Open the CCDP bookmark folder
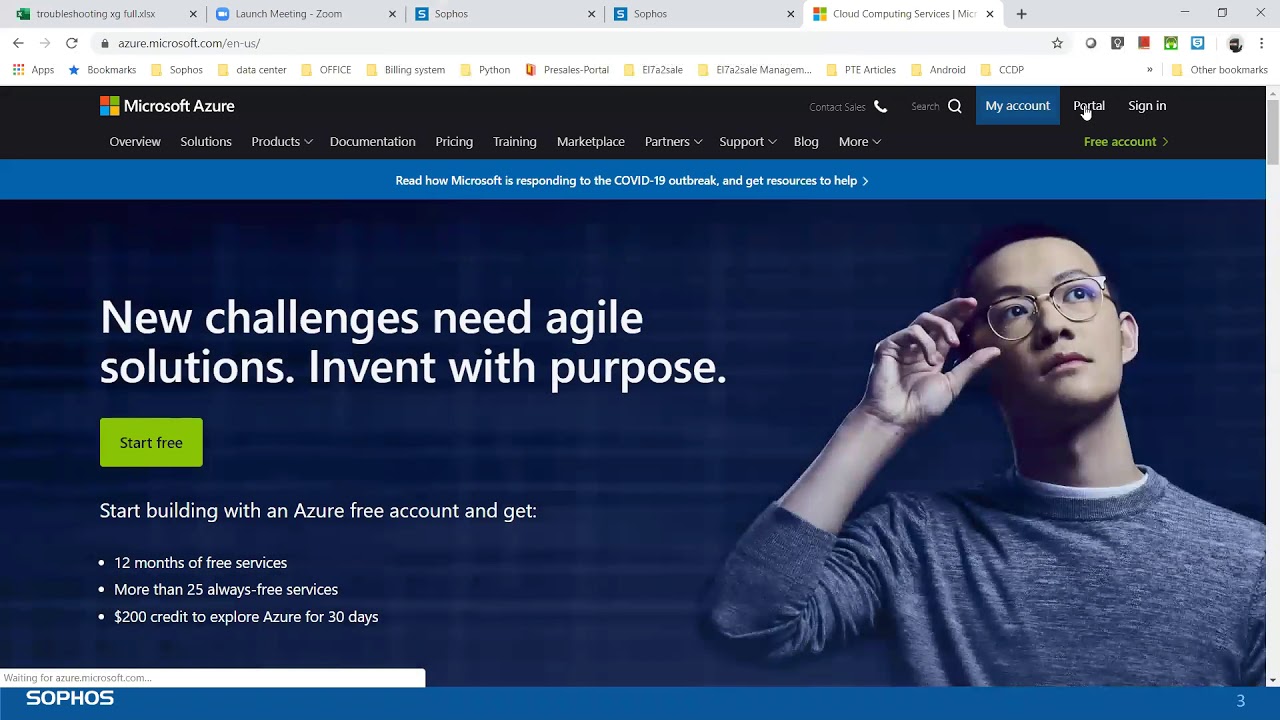 pyautogui.click(x=1002, y=70)
